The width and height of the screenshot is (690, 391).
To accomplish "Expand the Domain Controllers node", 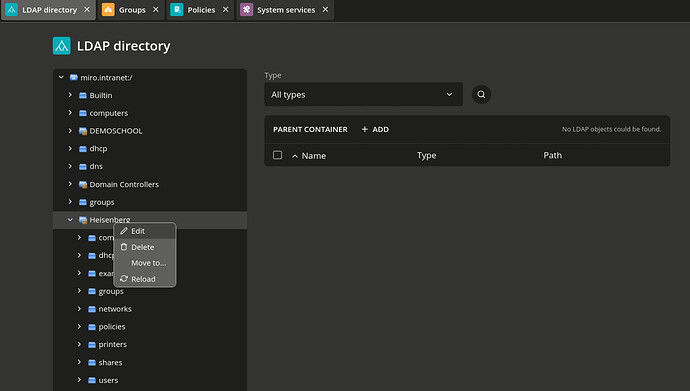I will coord(70,184).
